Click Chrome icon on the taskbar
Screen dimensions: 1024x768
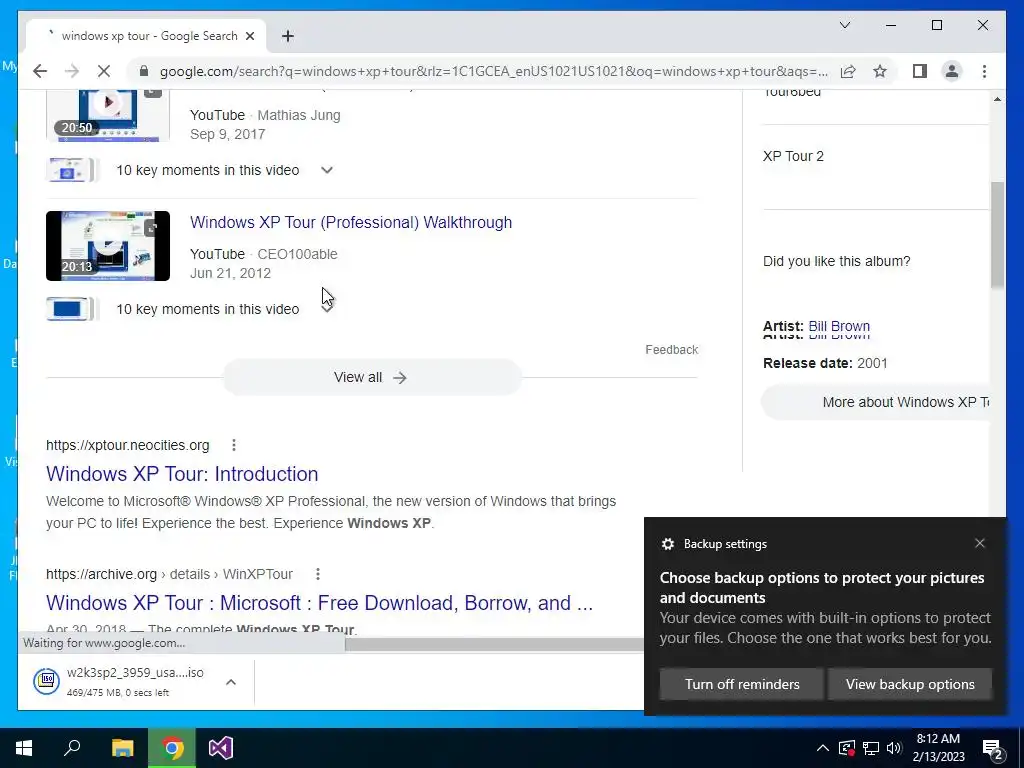172,748
